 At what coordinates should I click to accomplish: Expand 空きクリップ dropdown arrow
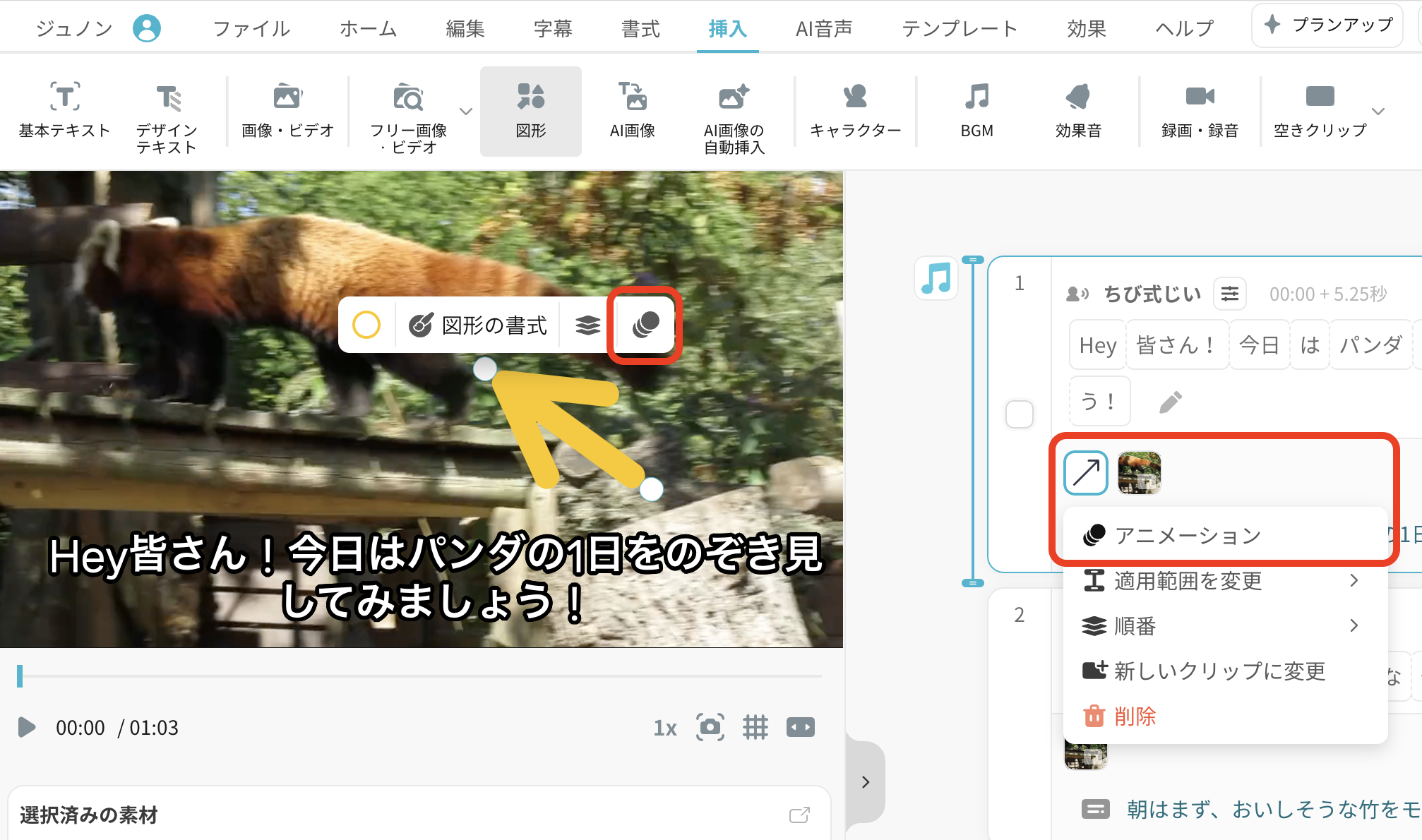pyautogui.click(x=1378, y=111)
